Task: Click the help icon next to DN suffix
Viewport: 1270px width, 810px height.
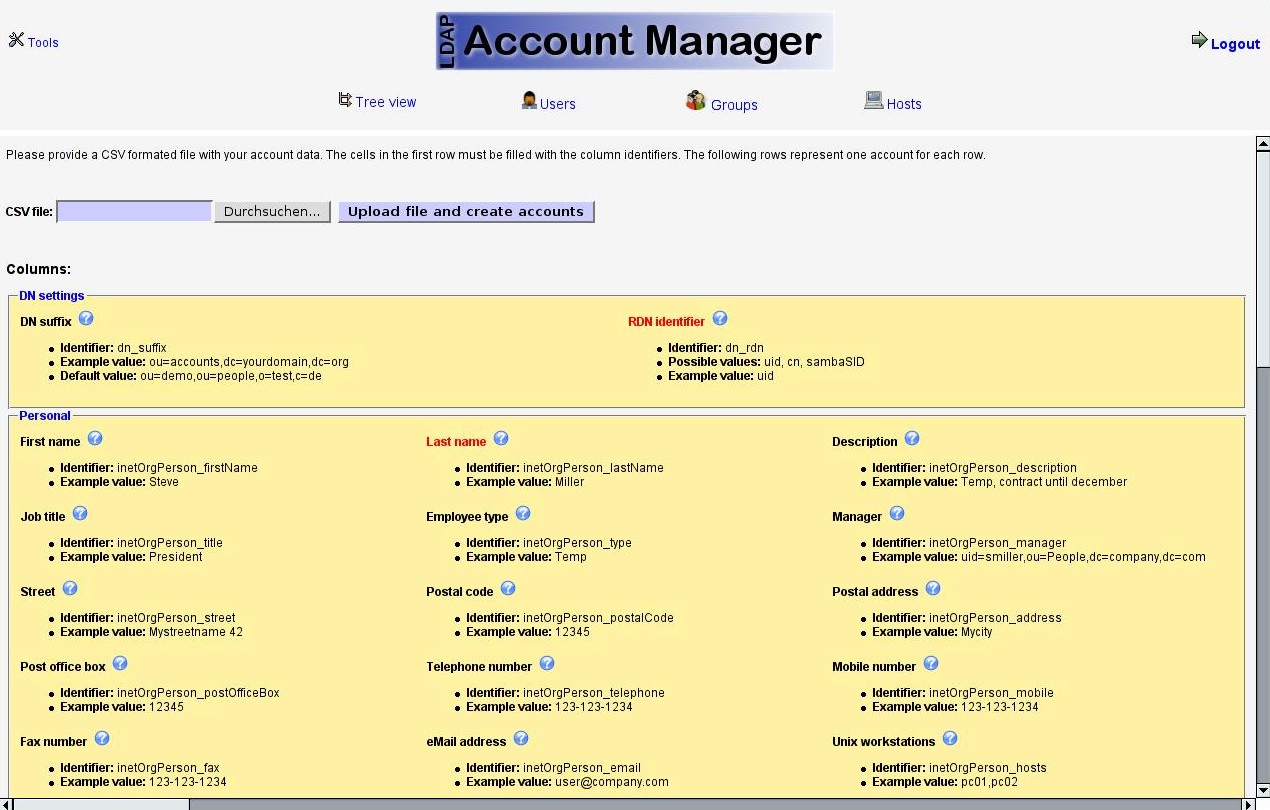Action: [x=86, y=319]
